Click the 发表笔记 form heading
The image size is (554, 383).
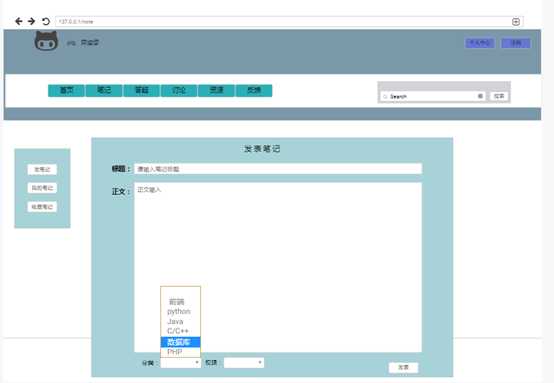(262, 149)
